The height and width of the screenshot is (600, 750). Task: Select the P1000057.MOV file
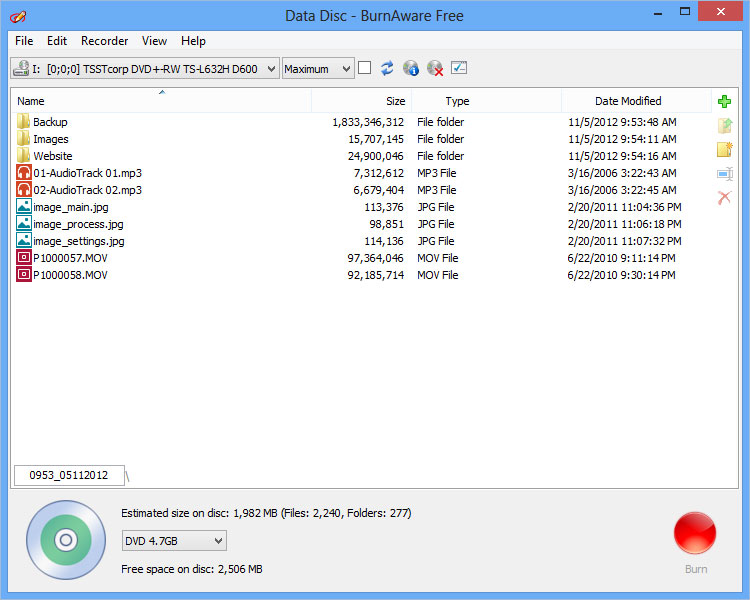70,258
